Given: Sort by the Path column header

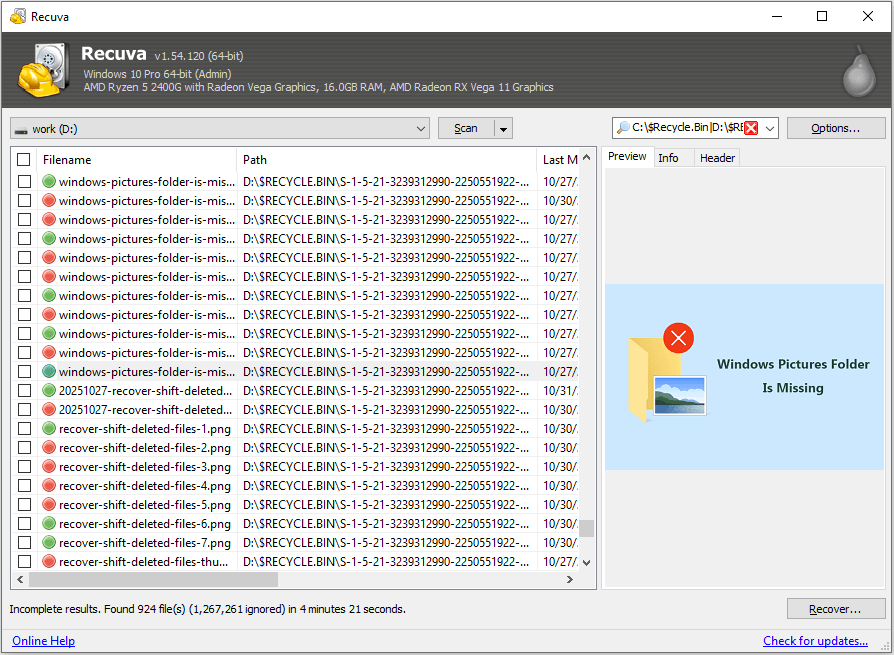Looking at the screenshot, I should (x=386, y=160).
